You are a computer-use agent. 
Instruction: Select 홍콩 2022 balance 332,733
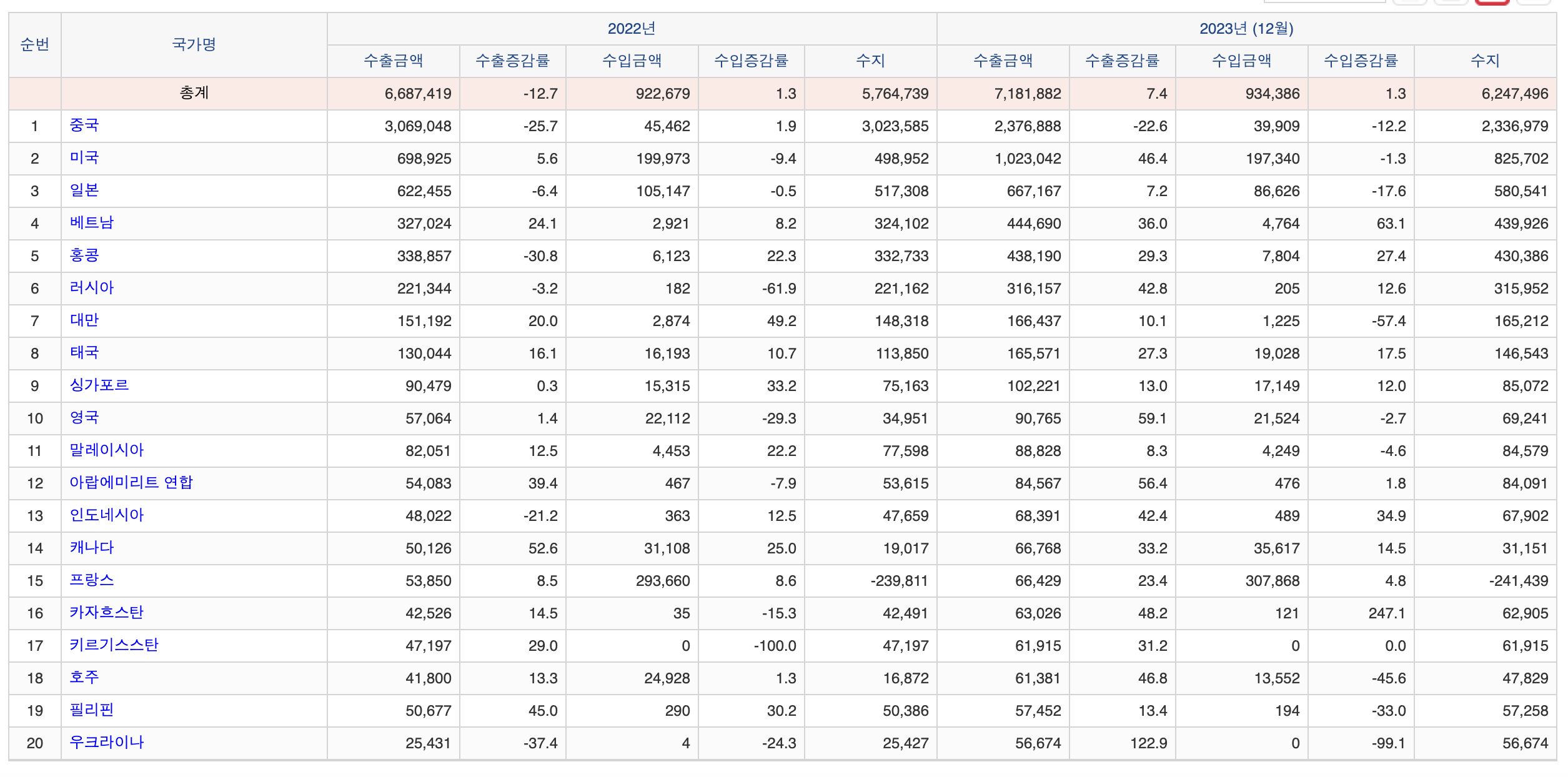[901, 256]
